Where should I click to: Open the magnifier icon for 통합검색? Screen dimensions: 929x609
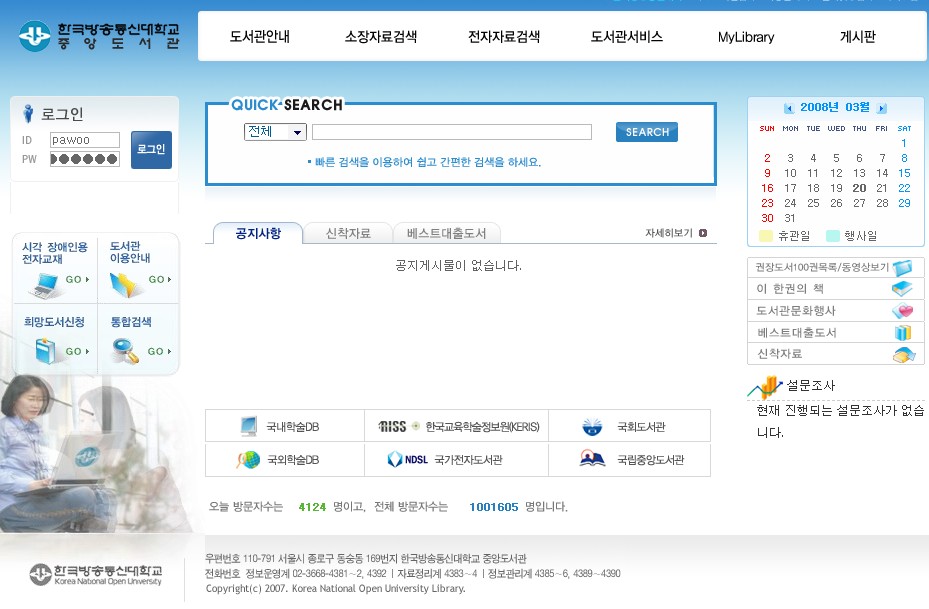coord(126,351)
